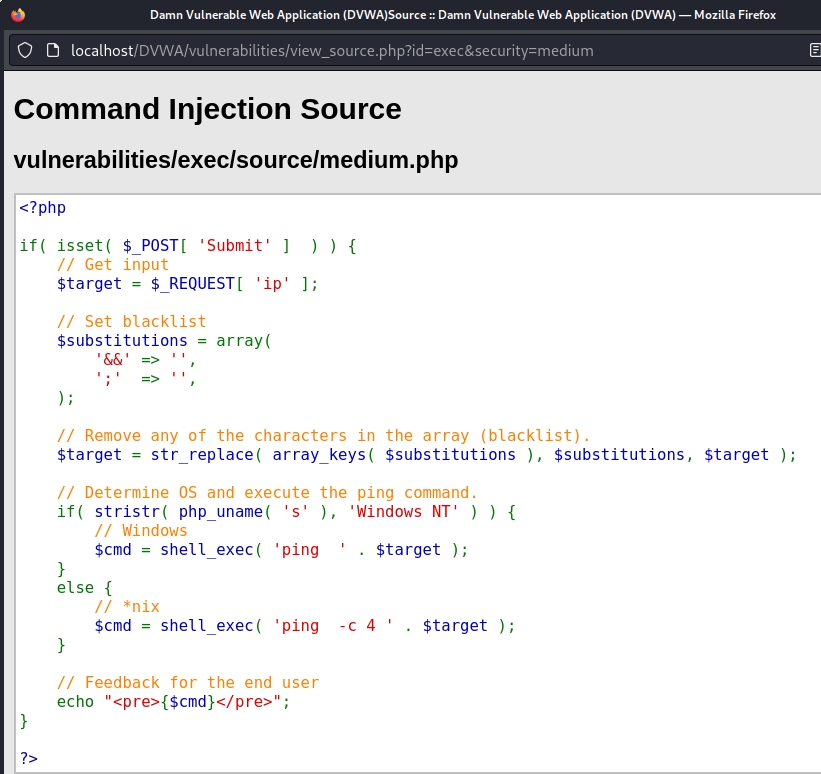Click the Firefox logo in title bar
The height and width of the screenshot is (774, 821).
[x=18, y=15]
